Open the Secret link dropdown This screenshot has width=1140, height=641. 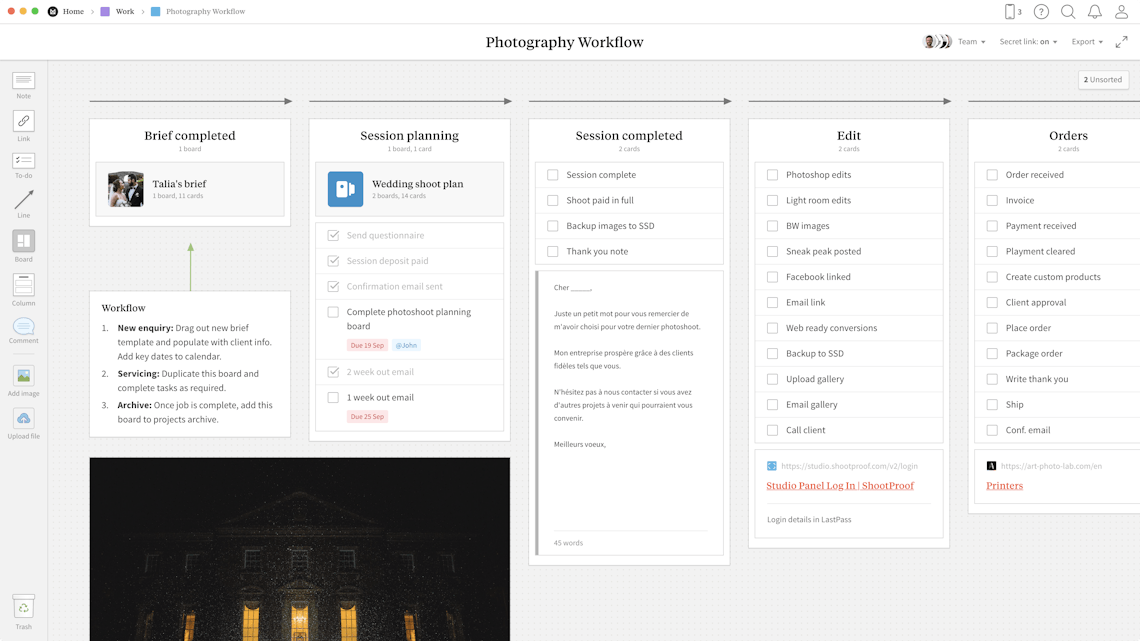(1028, 41)
